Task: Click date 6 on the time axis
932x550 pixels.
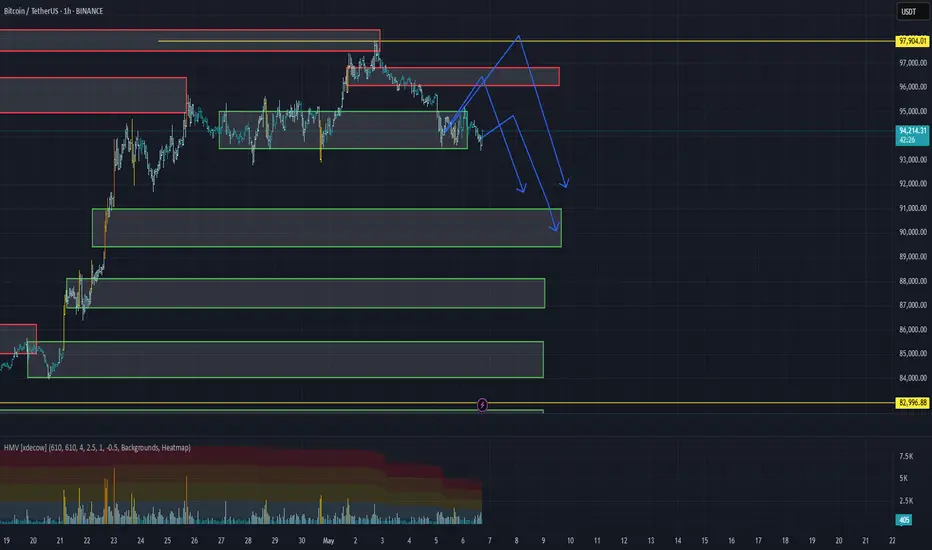Action: [x=462, y=540]
